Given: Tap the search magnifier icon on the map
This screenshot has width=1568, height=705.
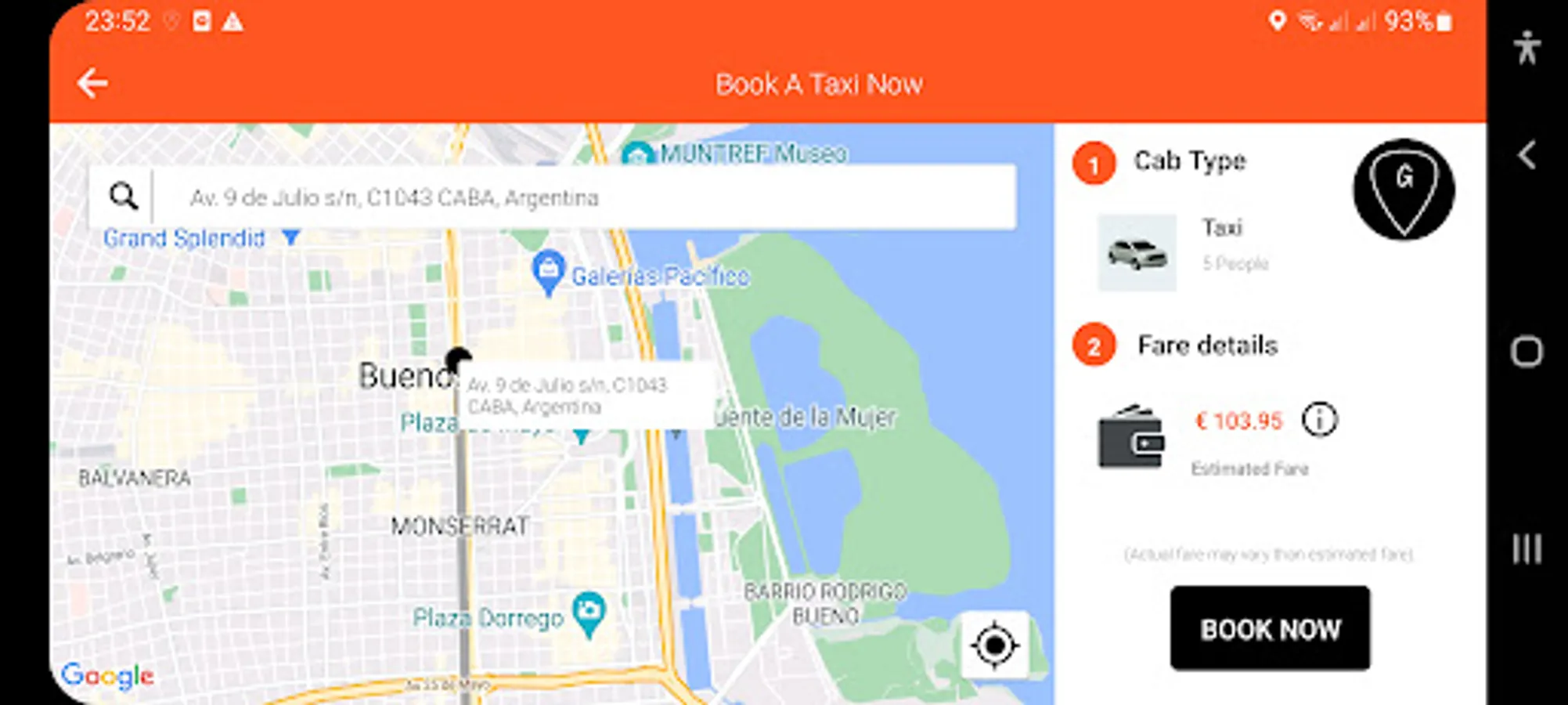Looking at the screenshot, I should pyautogui.click(x=123, y=196).
